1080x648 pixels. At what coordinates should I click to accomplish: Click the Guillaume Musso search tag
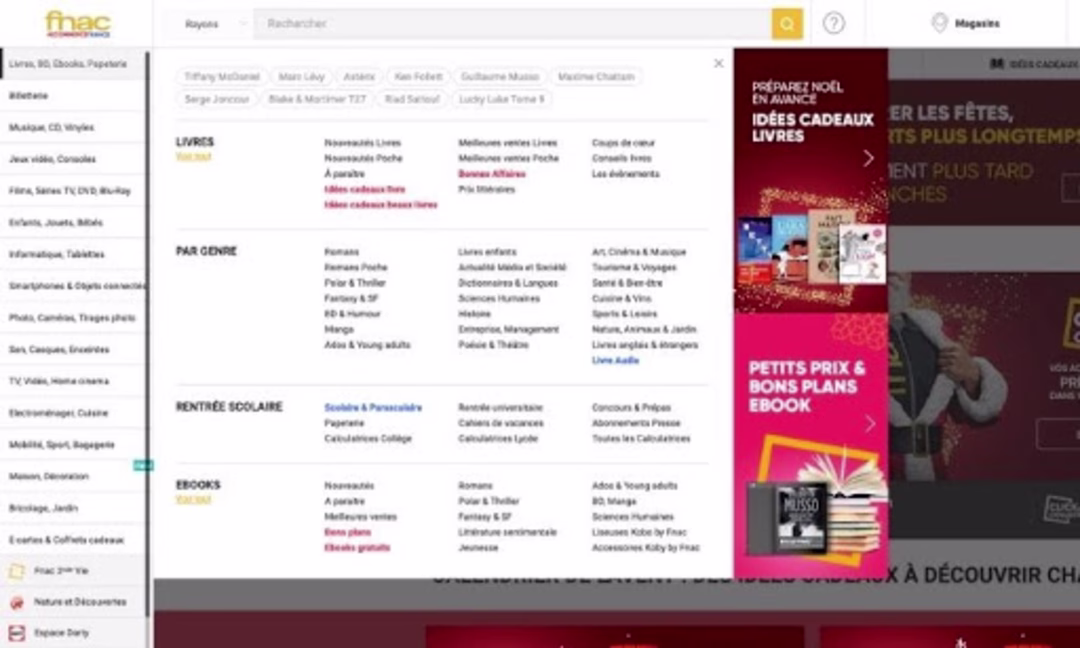tap(499, 76)
